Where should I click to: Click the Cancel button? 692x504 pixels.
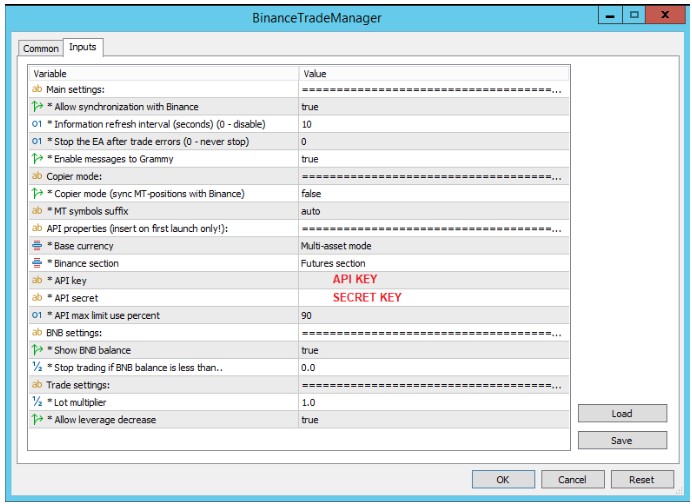coord(572,479)
